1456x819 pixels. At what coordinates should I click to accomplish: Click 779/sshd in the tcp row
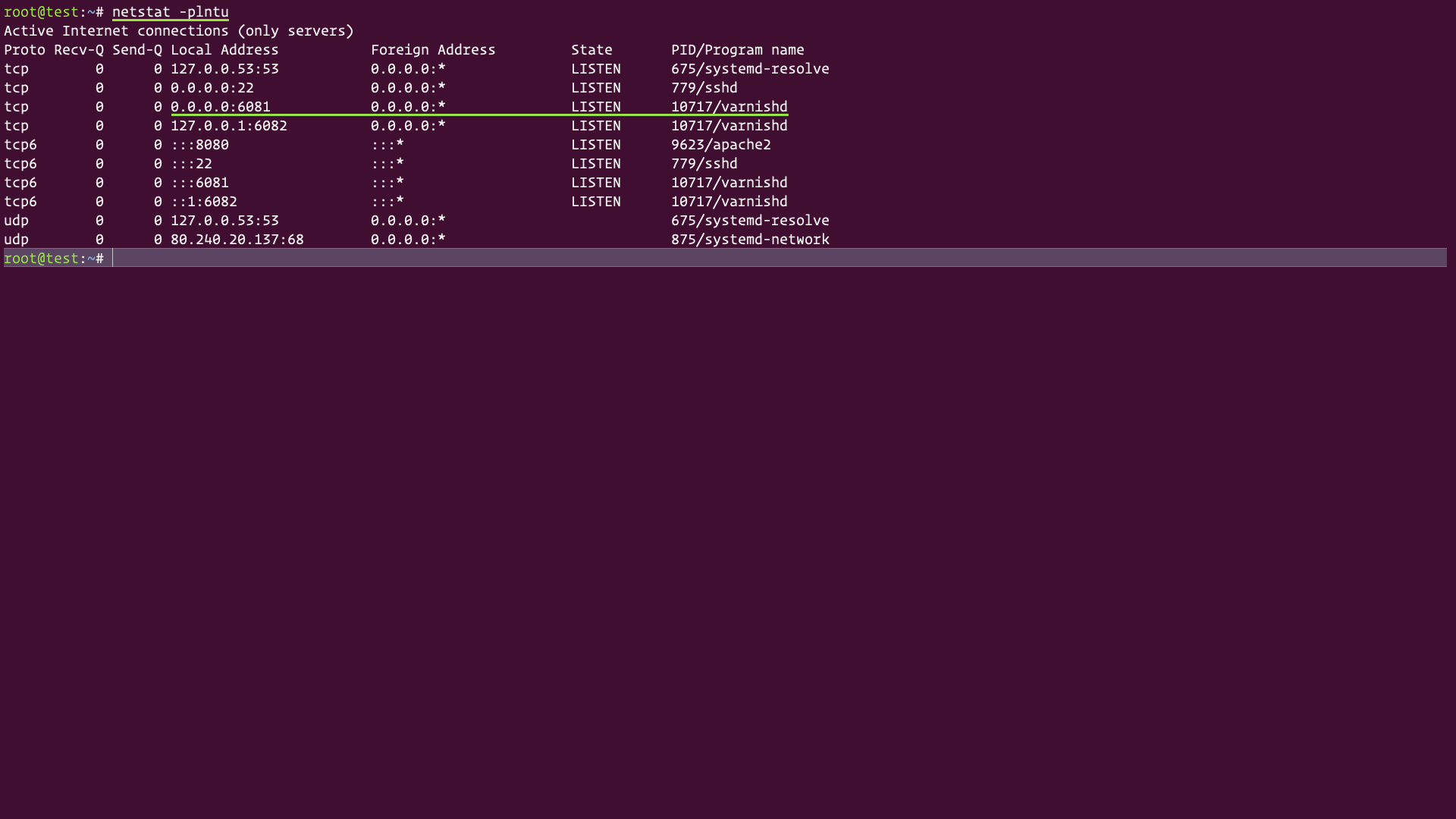pos(704,88)
